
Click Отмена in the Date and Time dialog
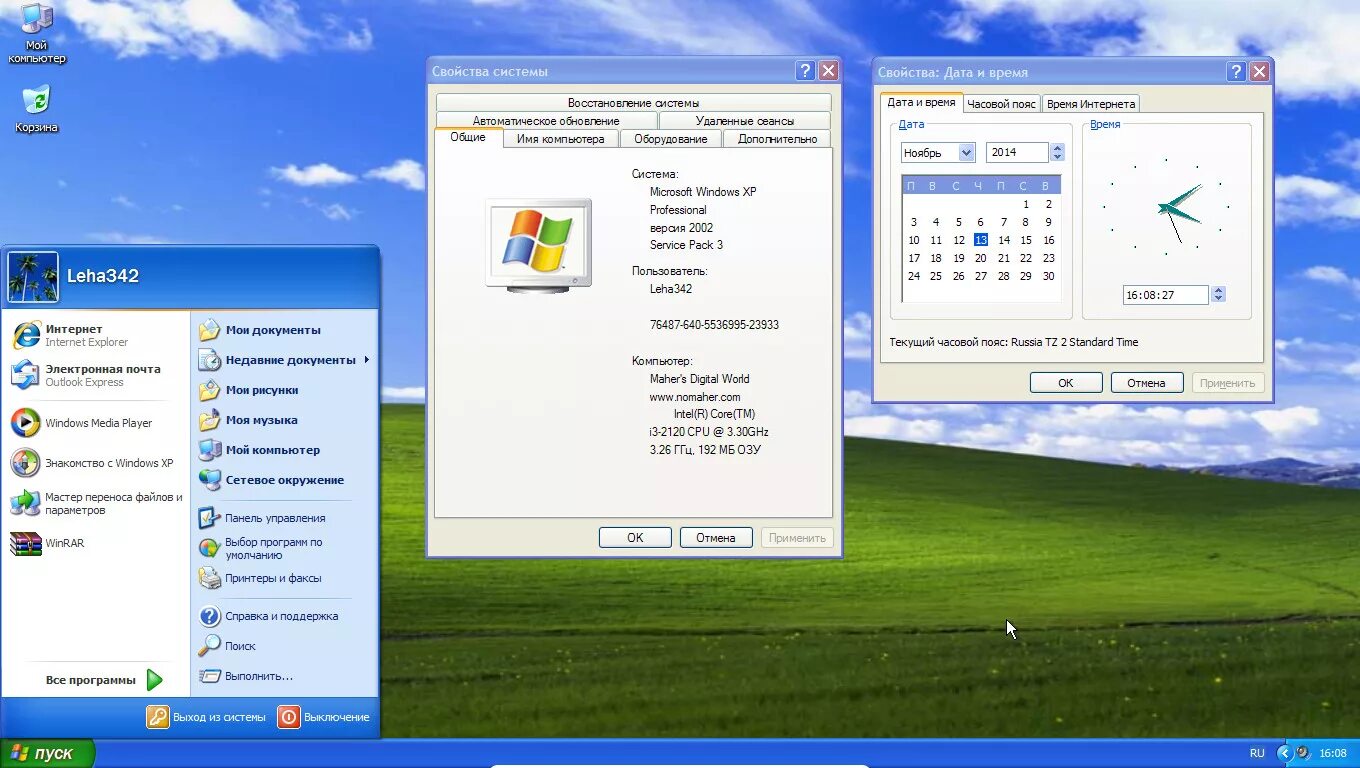1146,382
